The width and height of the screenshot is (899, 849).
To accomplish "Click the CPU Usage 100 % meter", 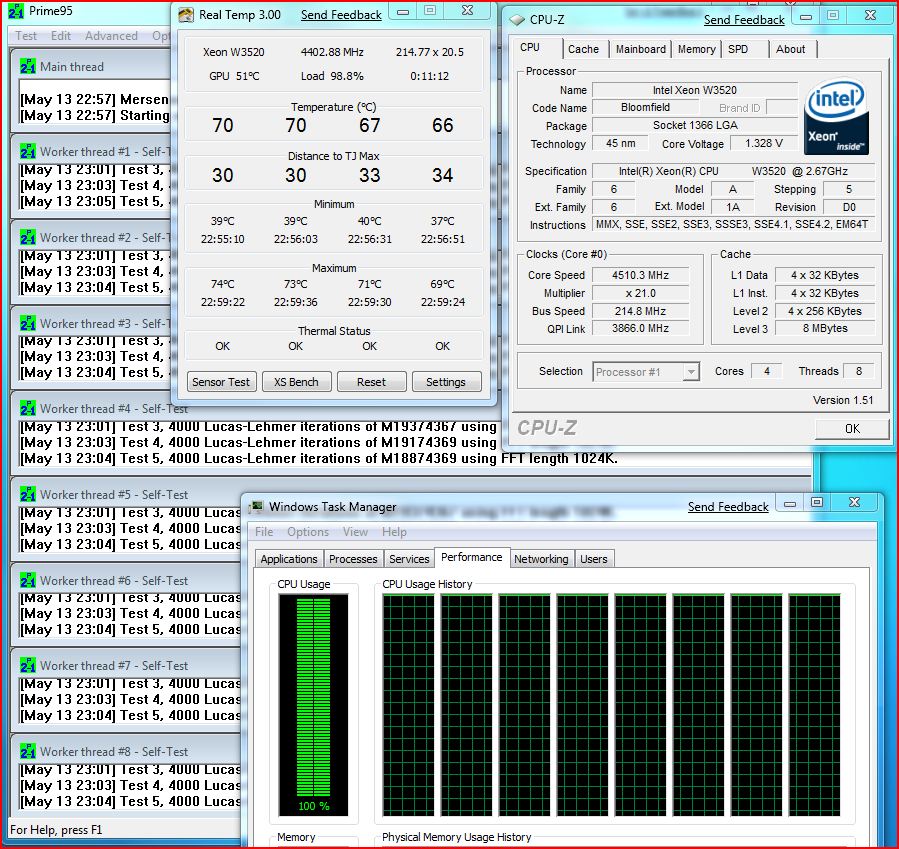I will [x=313, y=705].
